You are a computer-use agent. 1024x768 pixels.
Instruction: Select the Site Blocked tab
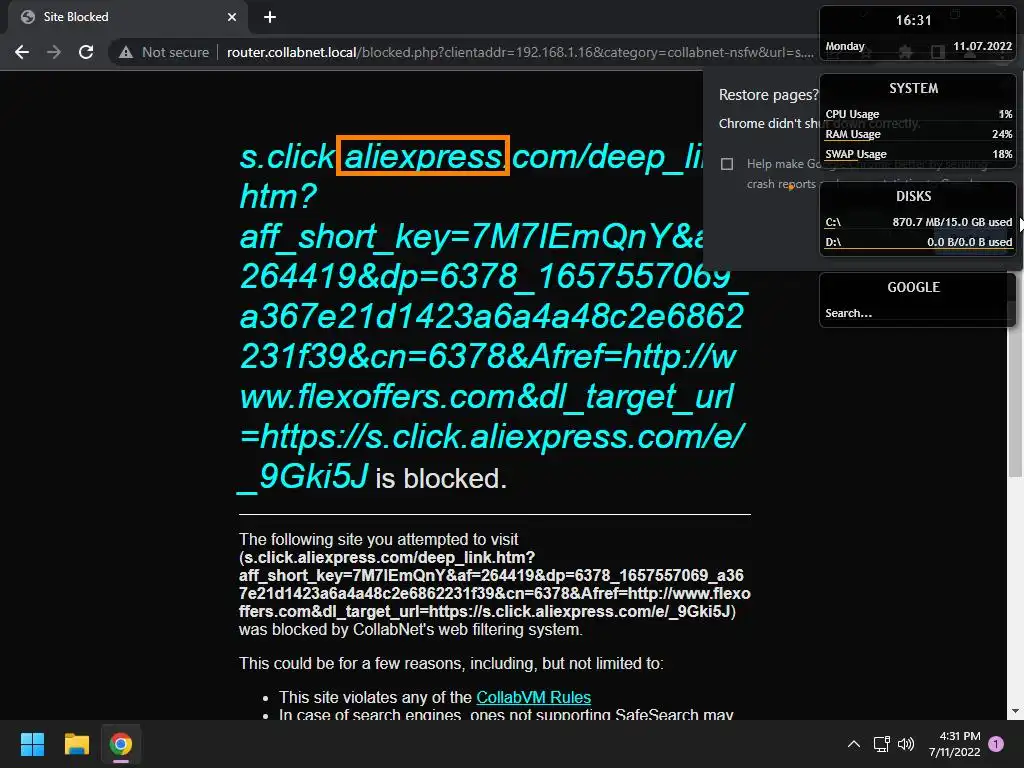[x=126, y=18]
